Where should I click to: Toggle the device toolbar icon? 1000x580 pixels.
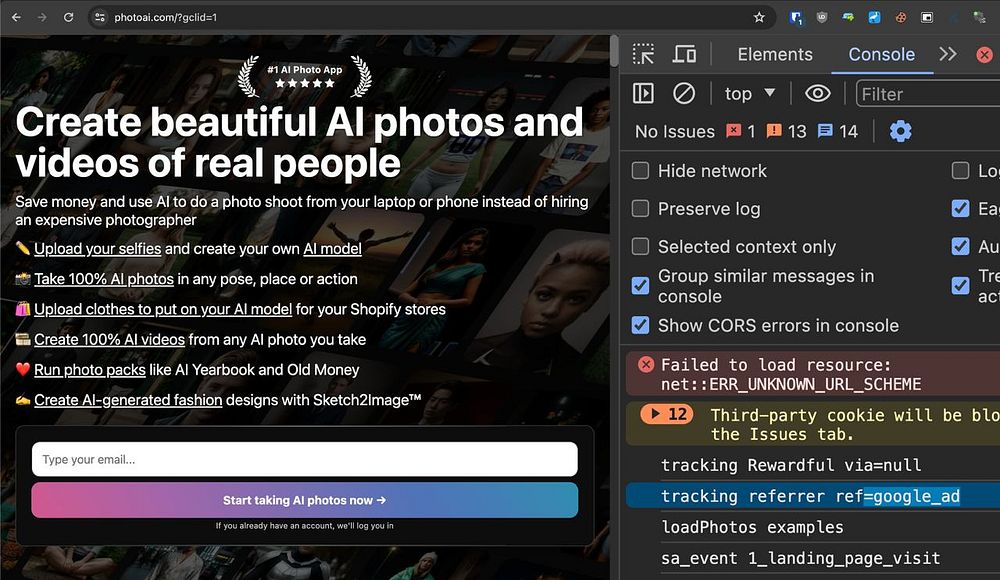[684, 54]
